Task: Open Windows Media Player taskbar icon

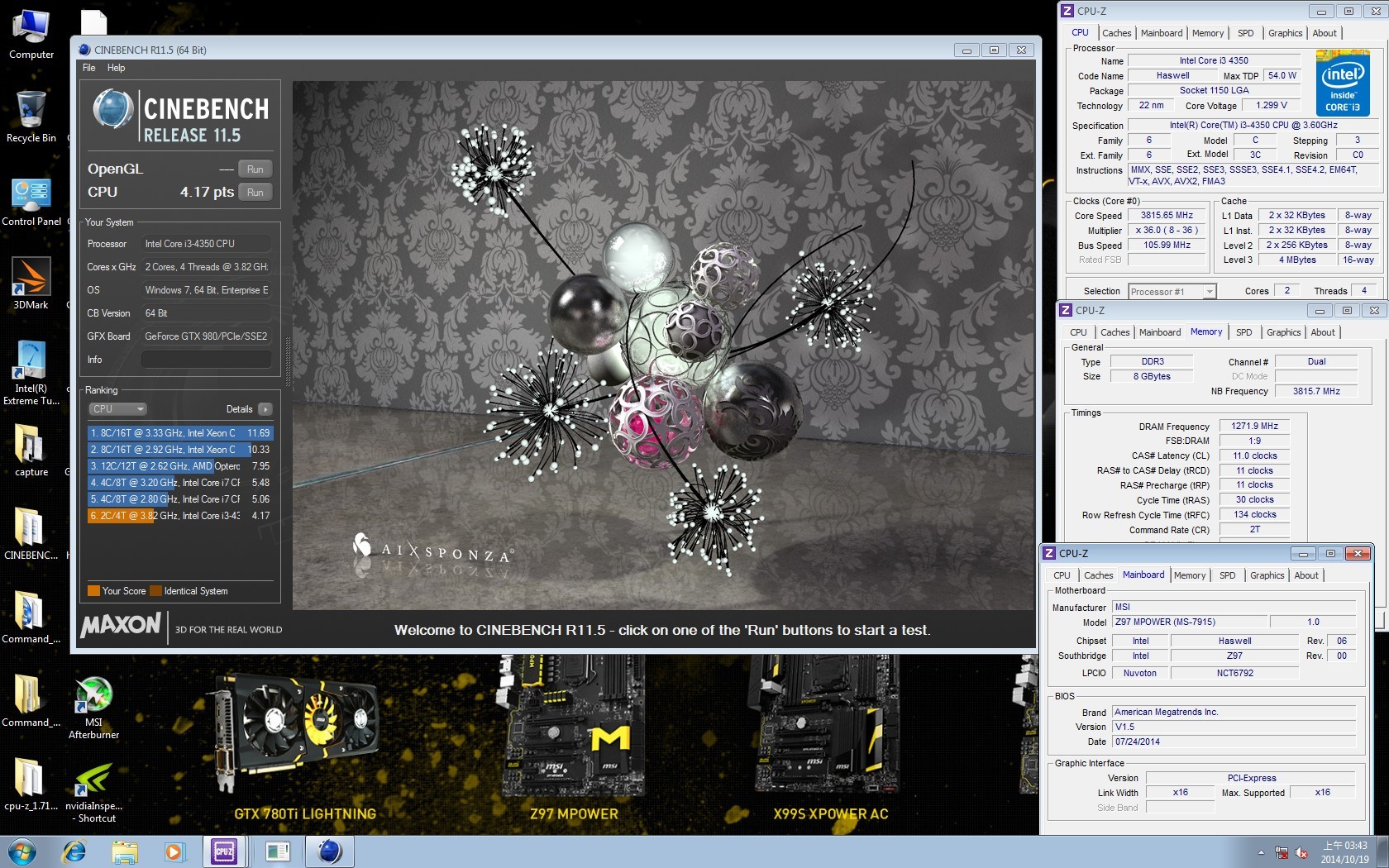Action: pos(174,851)
